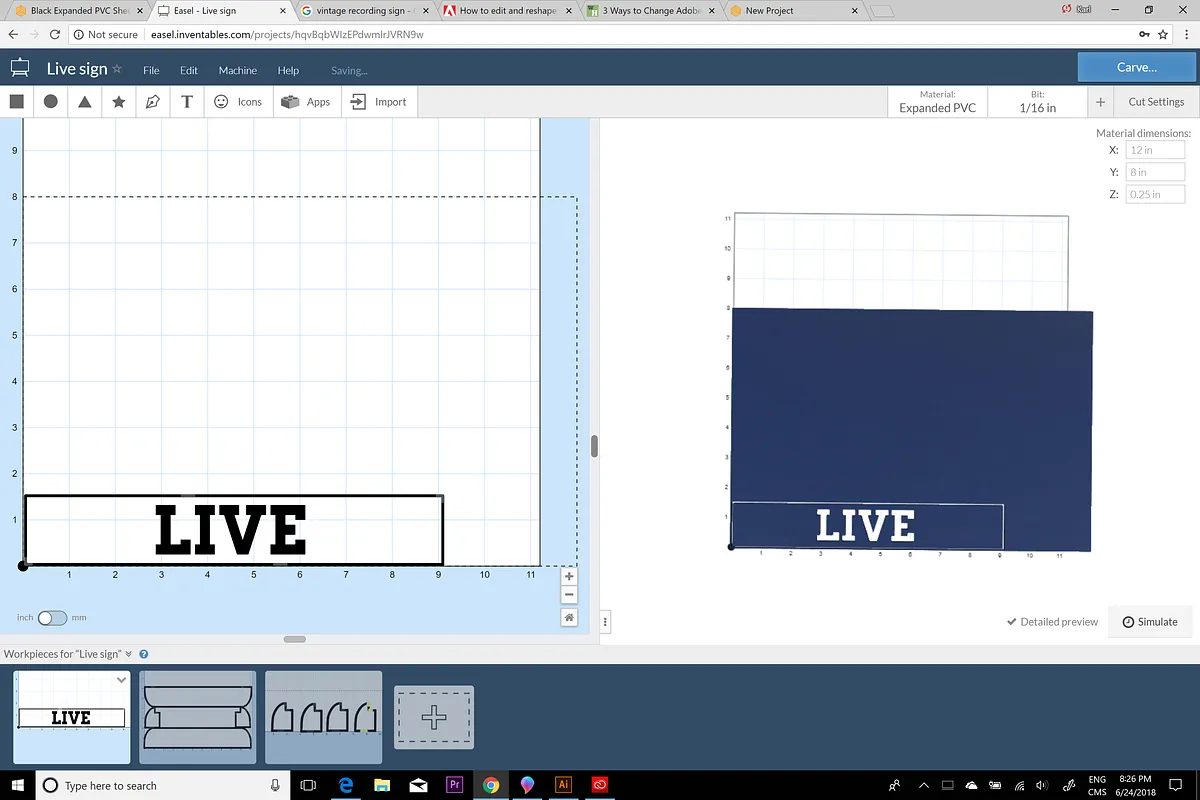1200x800 pixels.
Task: Open the Material Expanded PVC selector
Action: point(937,102)
